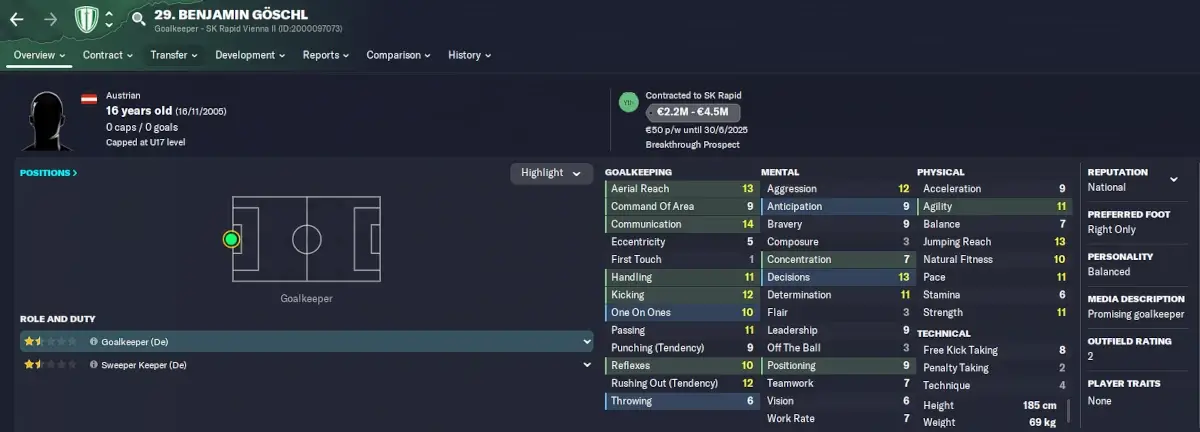
Task: Open the magnifier search icon
Action: (138, 19)
